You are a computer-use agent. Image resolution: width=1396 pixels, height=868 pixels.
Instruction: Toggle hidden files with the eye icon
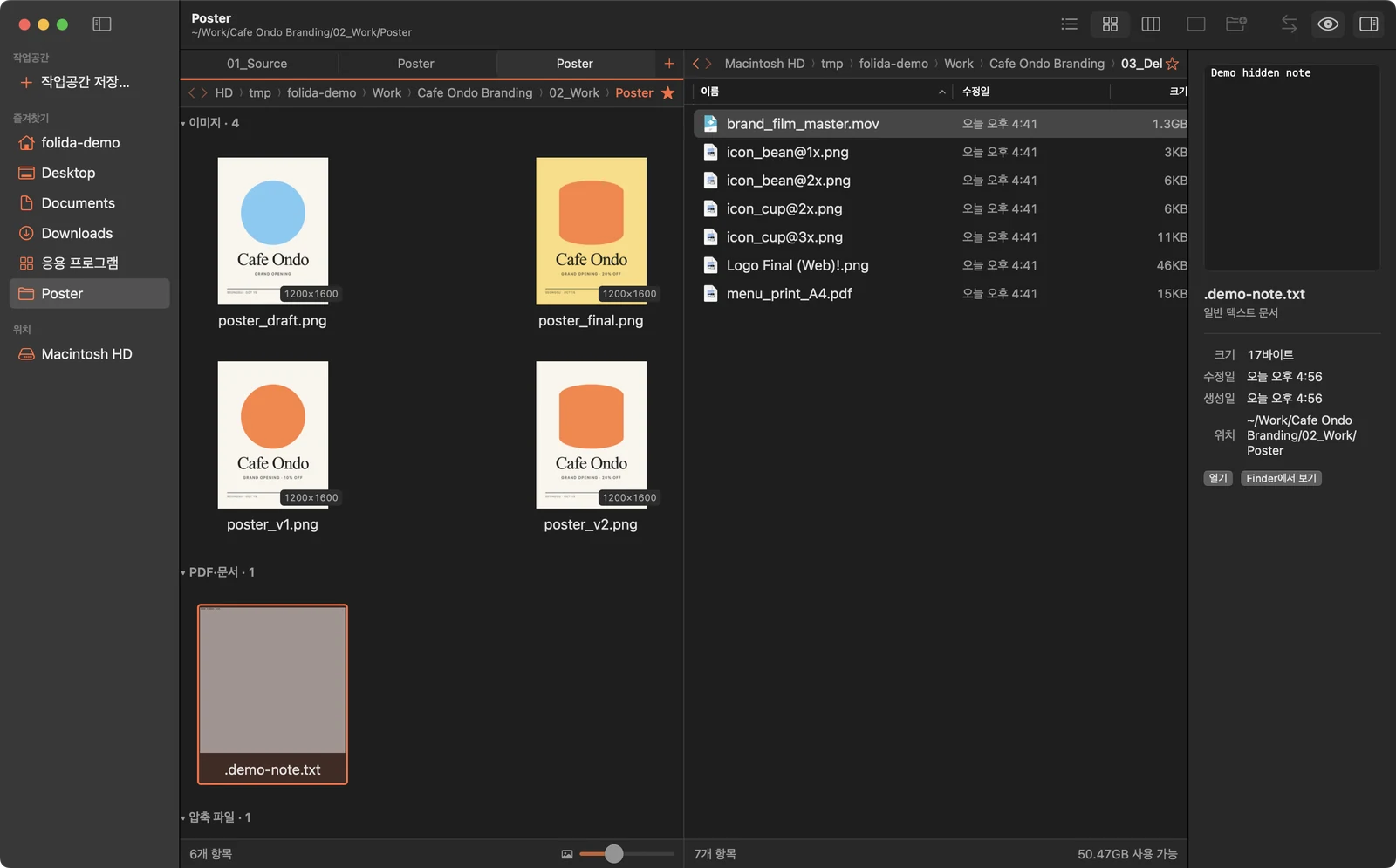[x=1328, y=24]
